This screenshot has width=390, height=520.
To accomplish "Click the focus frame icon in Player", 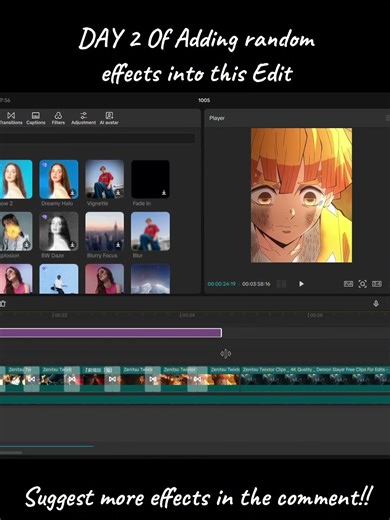I will pos(362,284).
